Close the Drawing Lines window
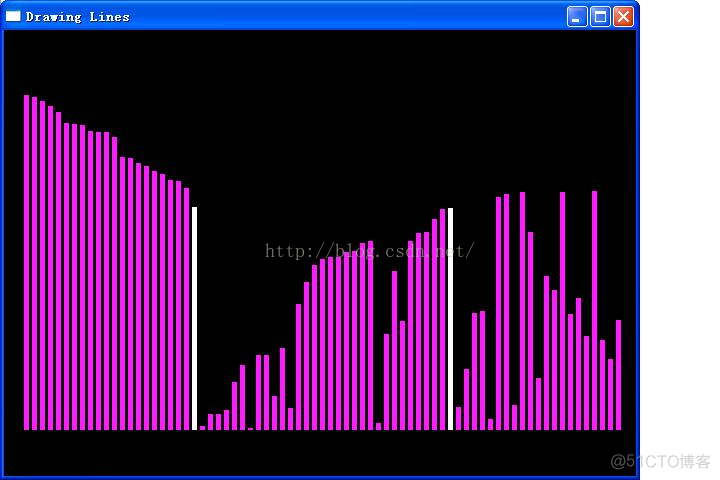Screen dimensions: 720x480 623,16
